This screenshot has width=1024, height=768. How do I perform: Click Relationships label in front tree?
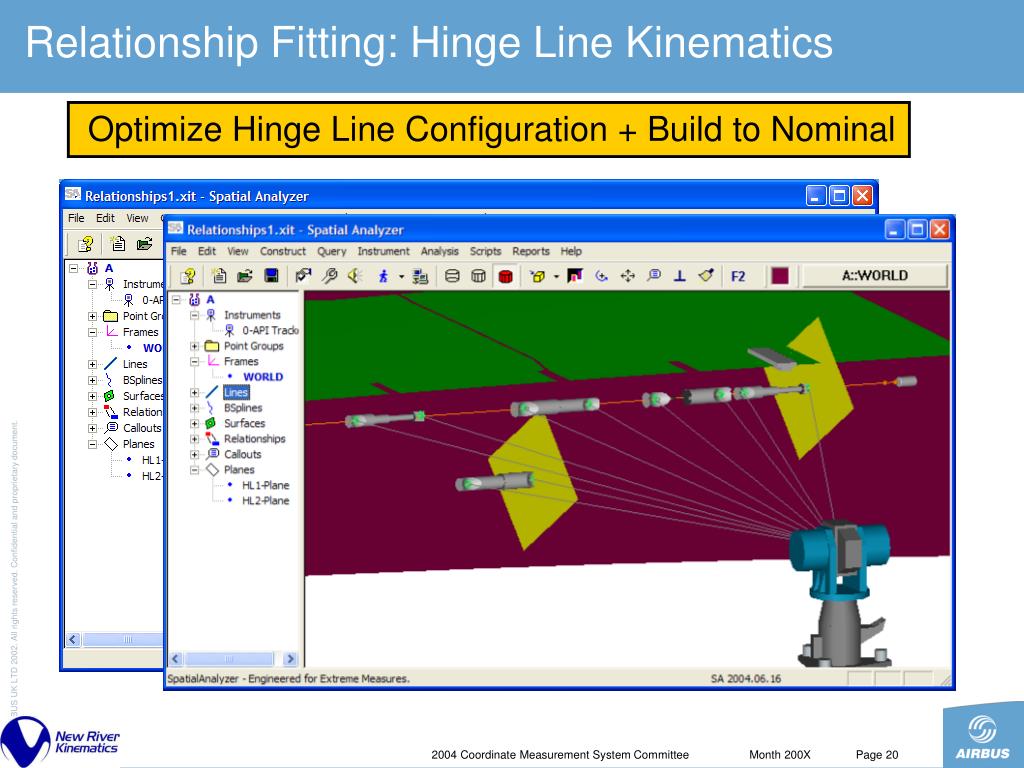[x=255, y=439]
